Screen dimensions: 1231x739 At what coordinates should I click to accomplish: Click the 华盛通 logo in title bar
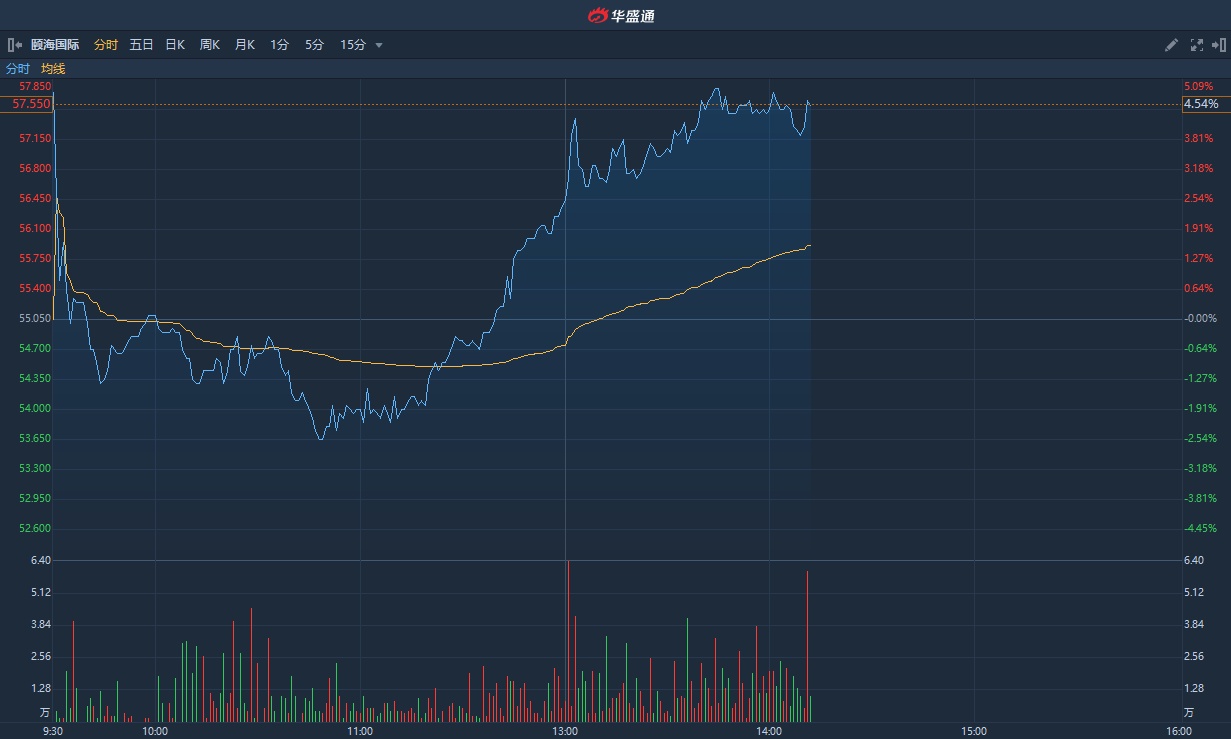pos(621,15)
